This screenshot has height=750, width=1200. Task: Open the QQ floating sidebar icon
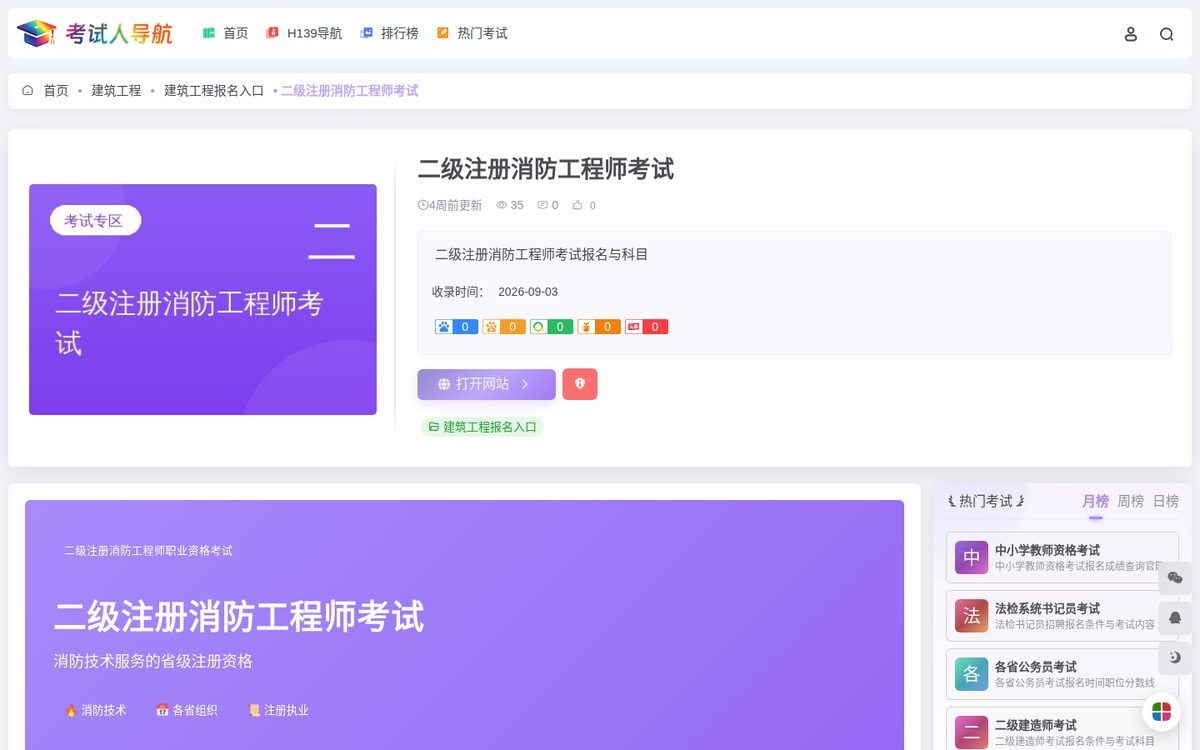tap(1175, 618)
